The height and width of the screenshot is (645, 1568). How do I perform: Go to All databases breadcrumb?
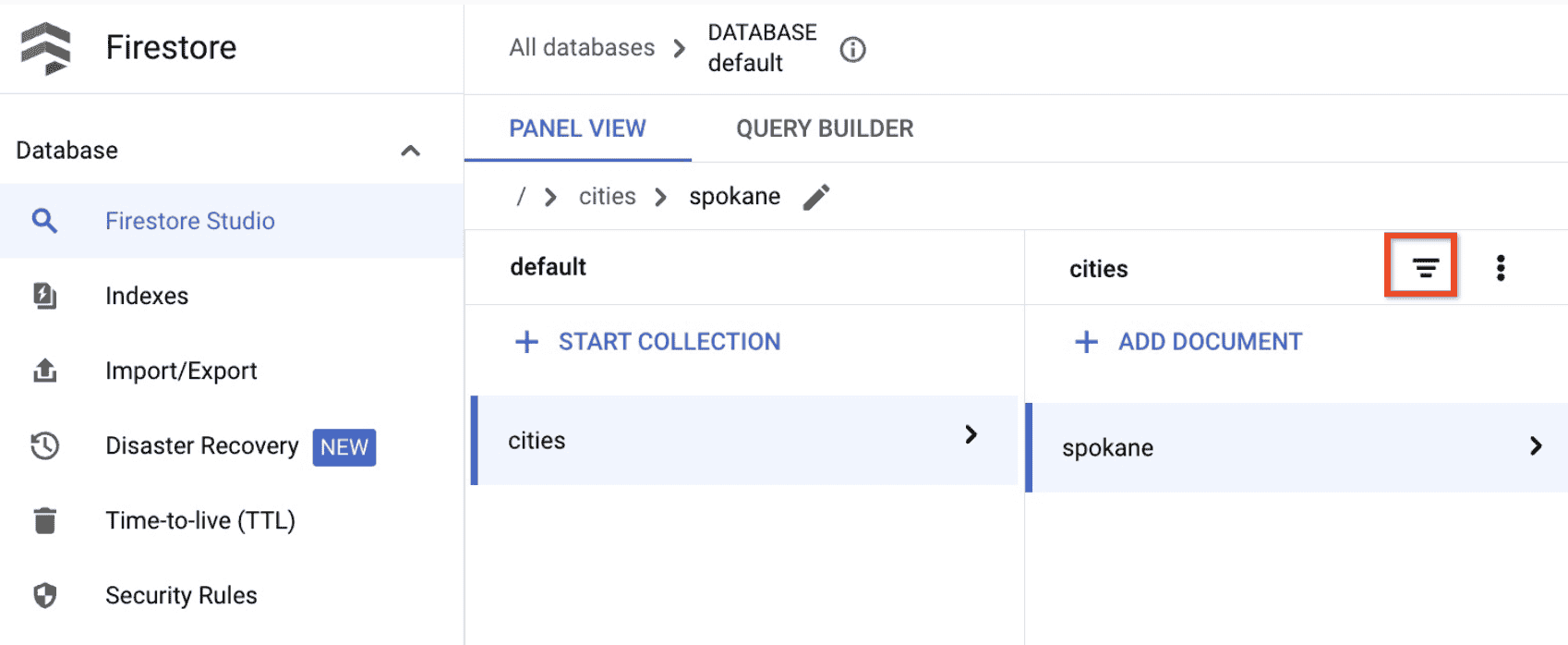(582, 48)
